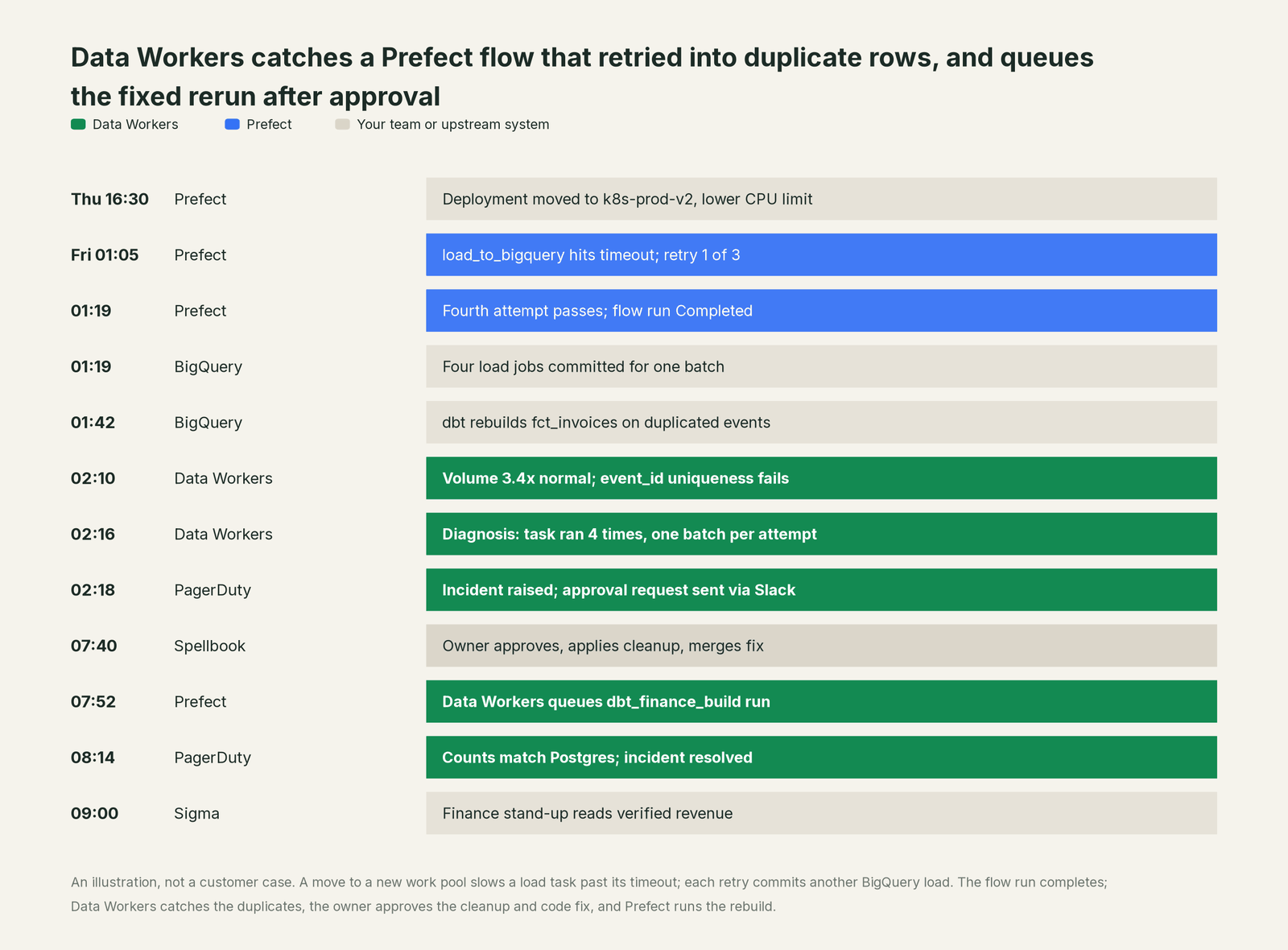1288x950 pixels.
Task: Click the '07:52' timestamp
Action: tap(93, 701)
